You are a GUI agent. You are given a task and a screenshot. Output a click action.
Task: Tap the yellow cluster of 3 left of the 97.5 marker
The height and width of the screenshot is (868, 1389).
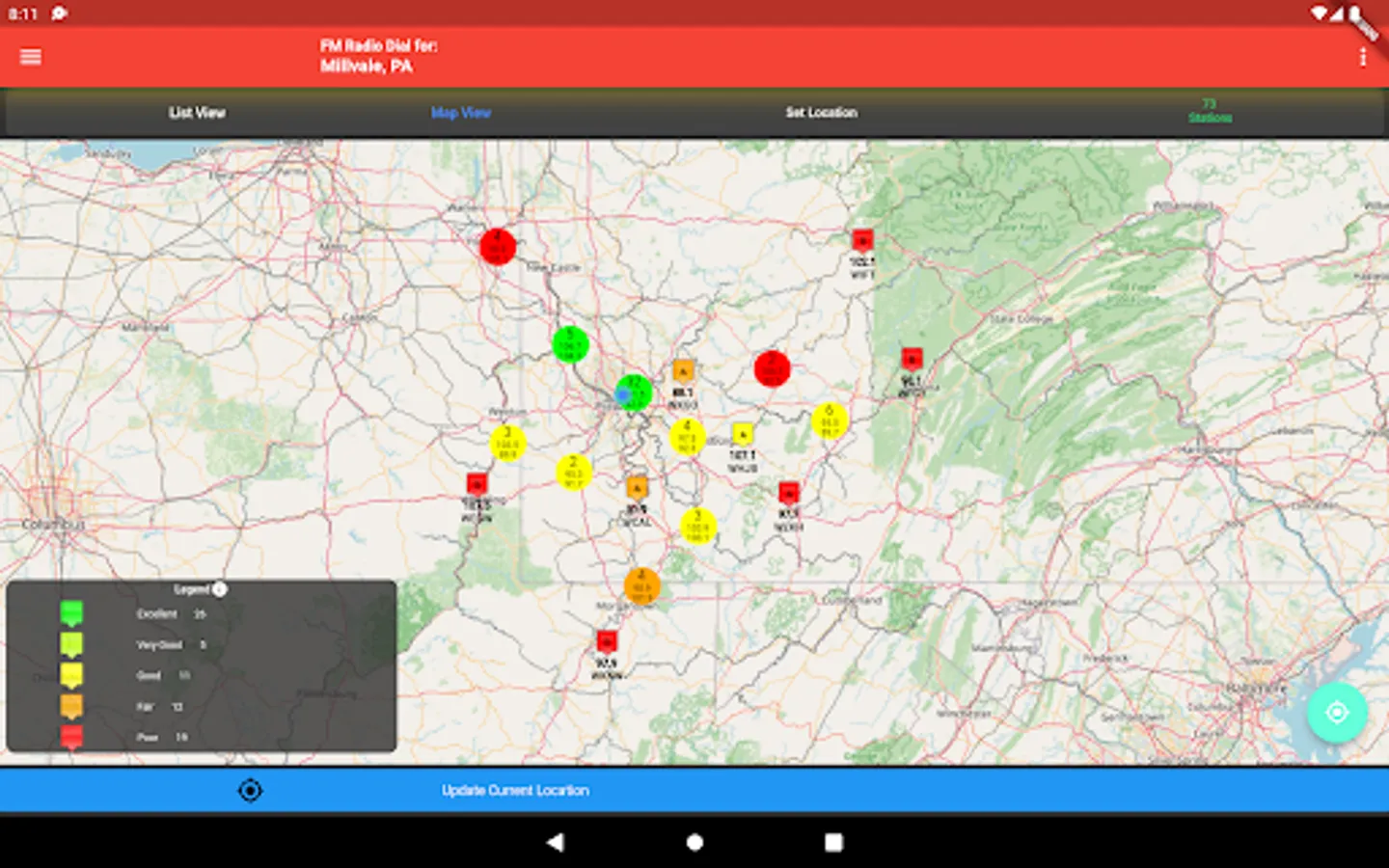pyautogui.click(x=697, y=527)
